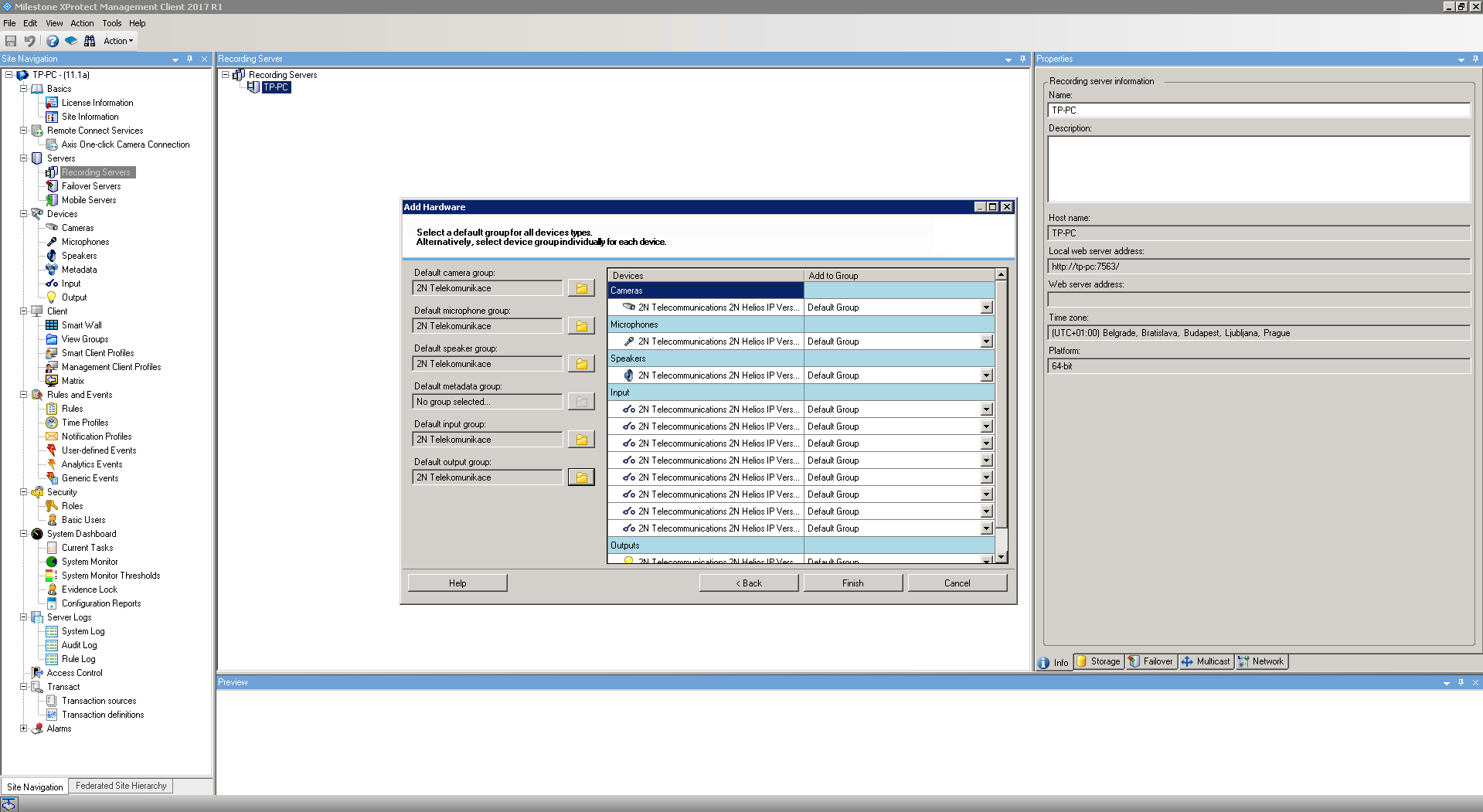Expand the Alarms tree node
Image resolution: width=1483 pixels, height=812 pixels.
click(23, 729)
